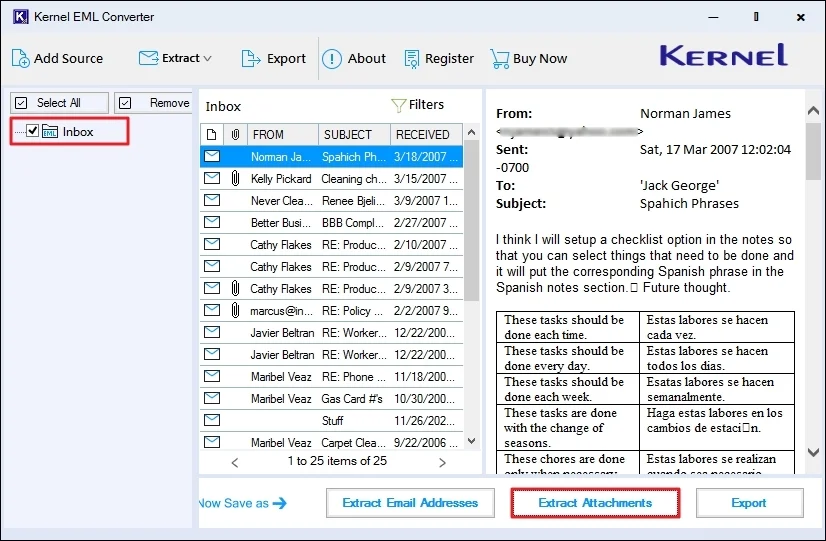Viewport: 826px width, 541px height.
Task: Open the About info icon
Action: [332, 58]
